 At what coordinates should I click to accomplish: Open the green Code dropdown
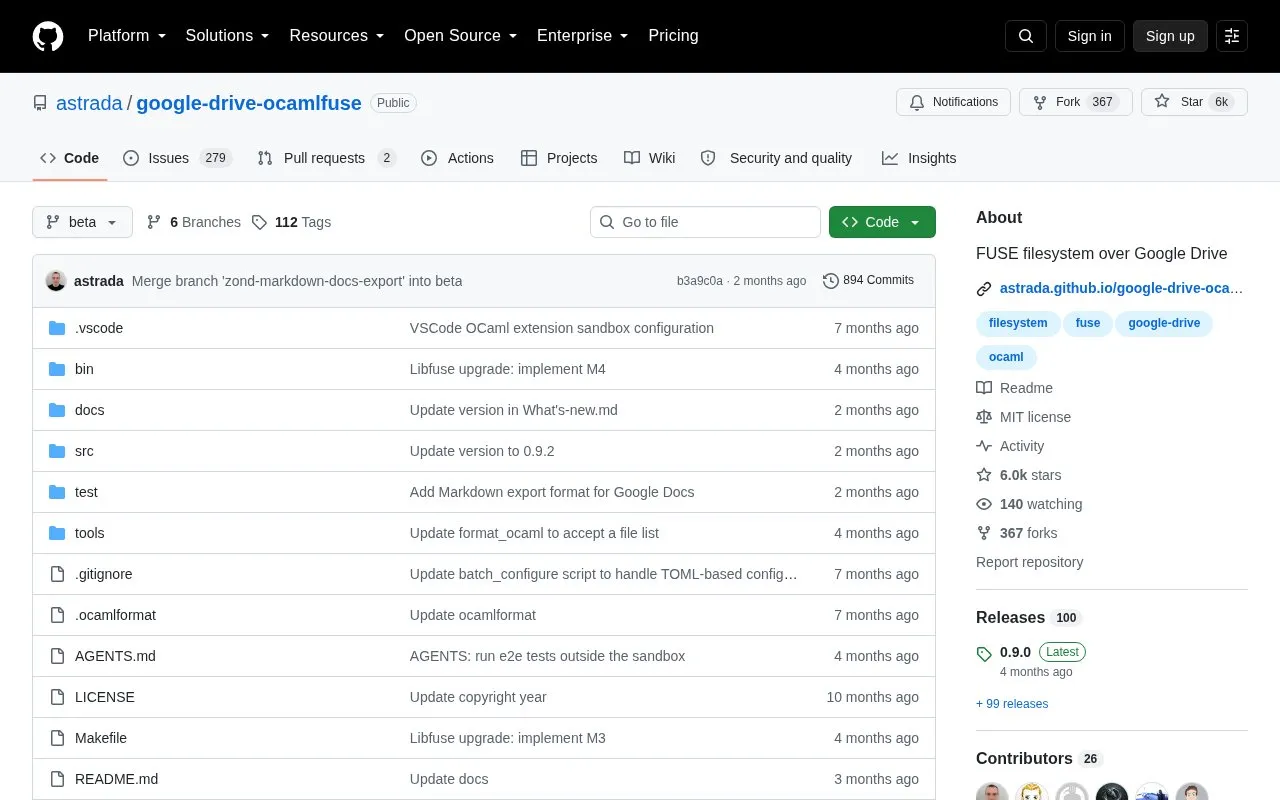pos(882,222)
